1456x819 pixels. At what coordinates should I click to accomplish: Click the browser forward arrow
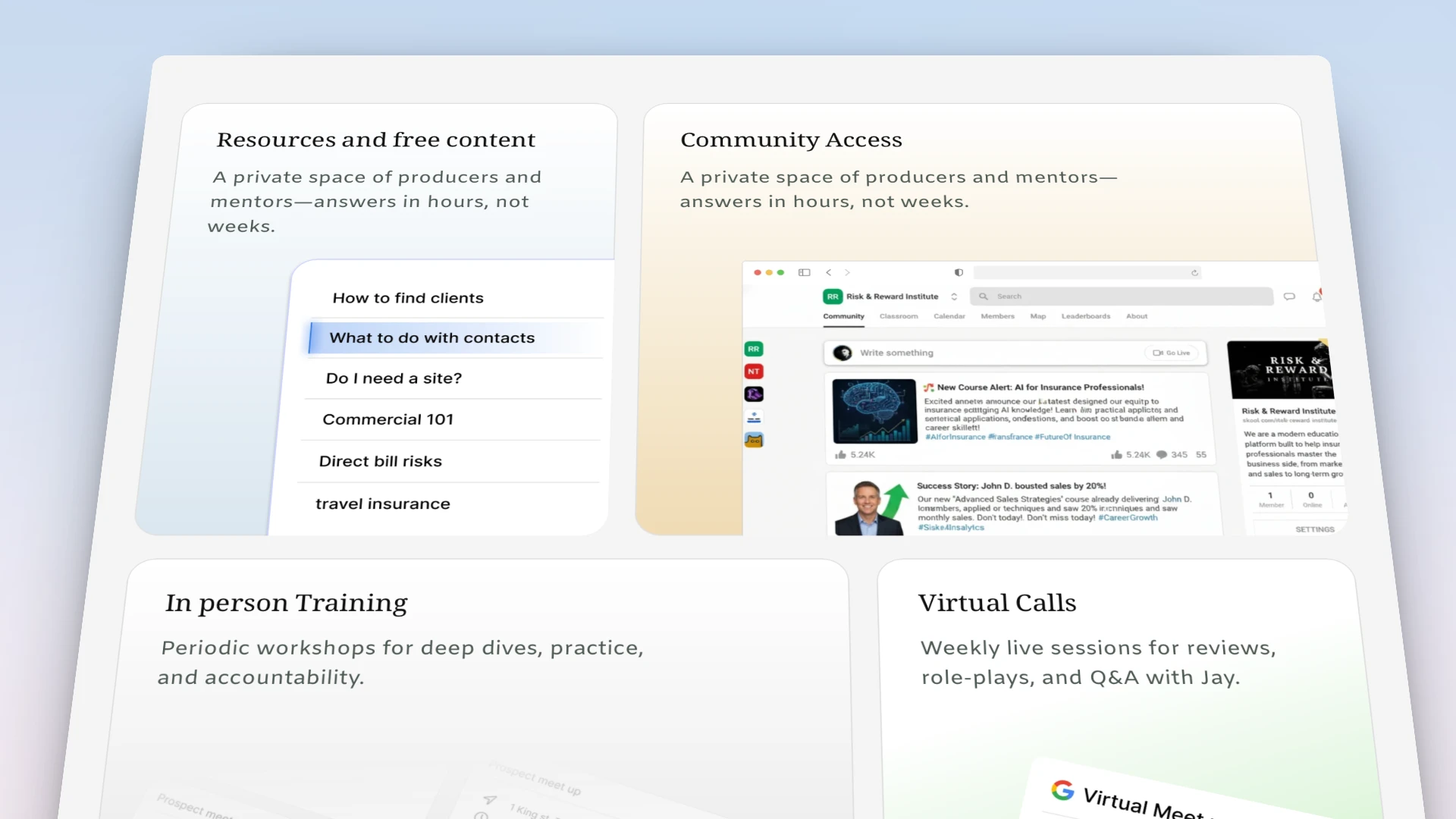click(x=847, y=272)
